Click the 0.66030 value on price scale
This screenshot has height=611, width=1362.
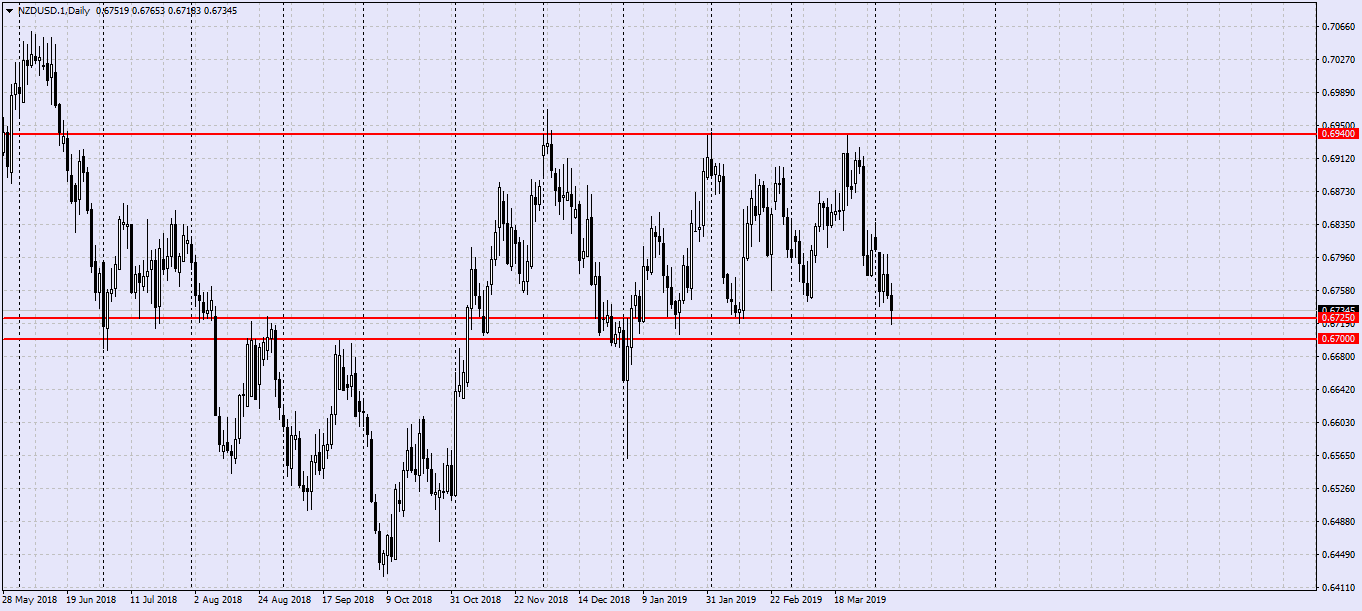coord(1338,423)
